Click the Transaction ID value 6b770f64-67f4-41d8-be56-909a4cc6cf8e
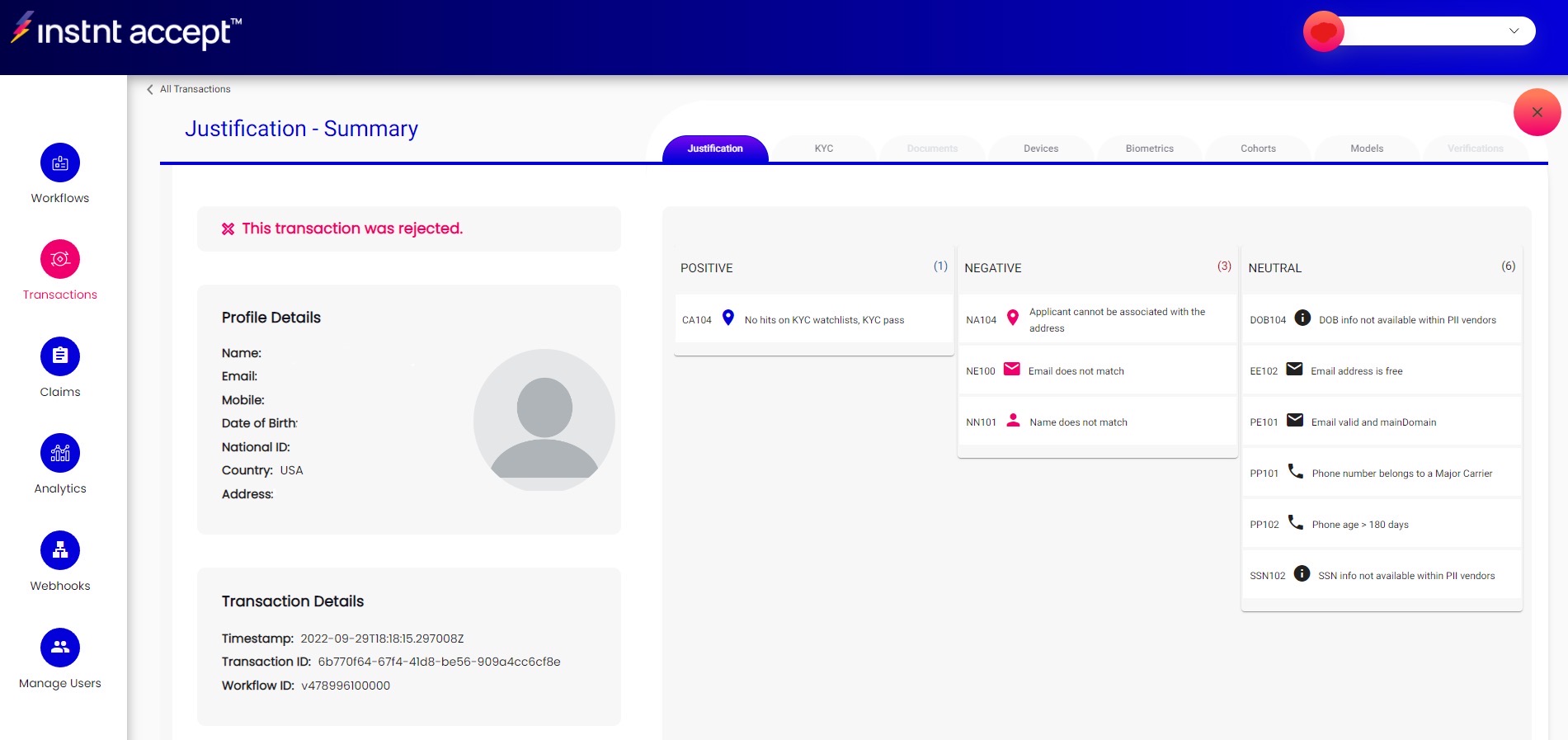Image resolution: width=1568 pixels, height=740 pixels. (440, 662)
